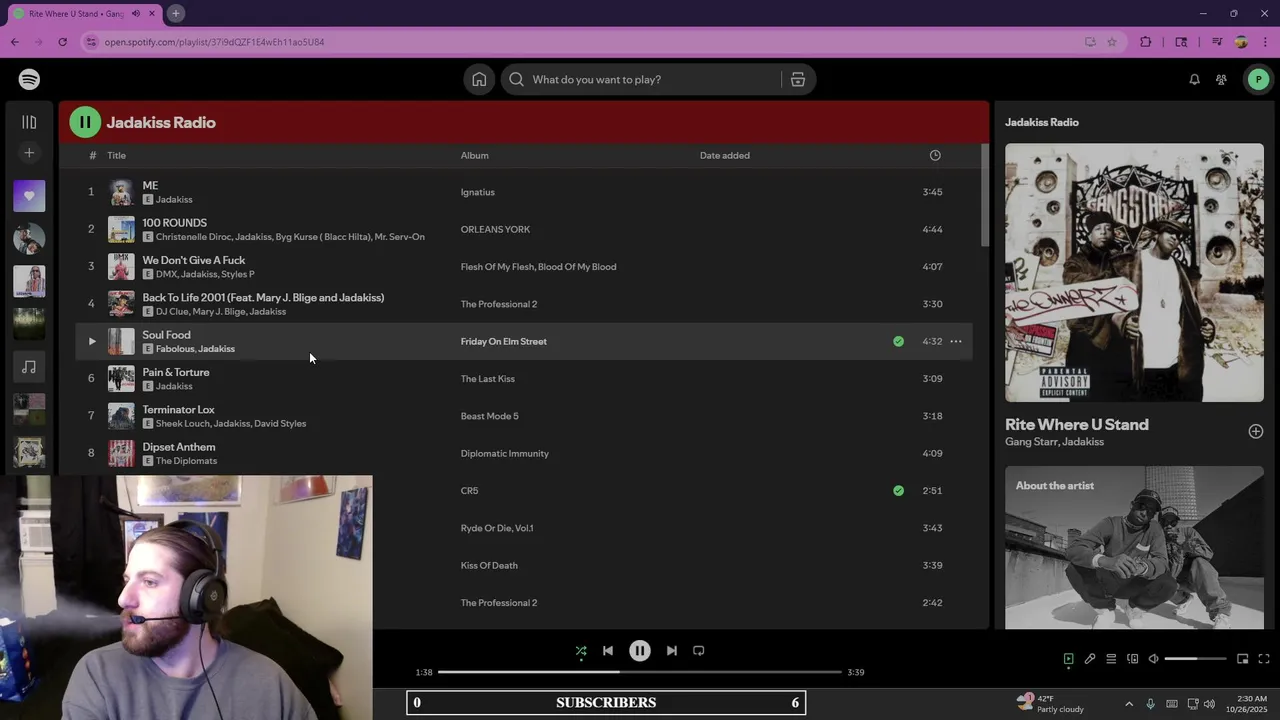This screenshot has height=720, width=1280.
Task: Open a new browser tab
Action: point(175,13)
